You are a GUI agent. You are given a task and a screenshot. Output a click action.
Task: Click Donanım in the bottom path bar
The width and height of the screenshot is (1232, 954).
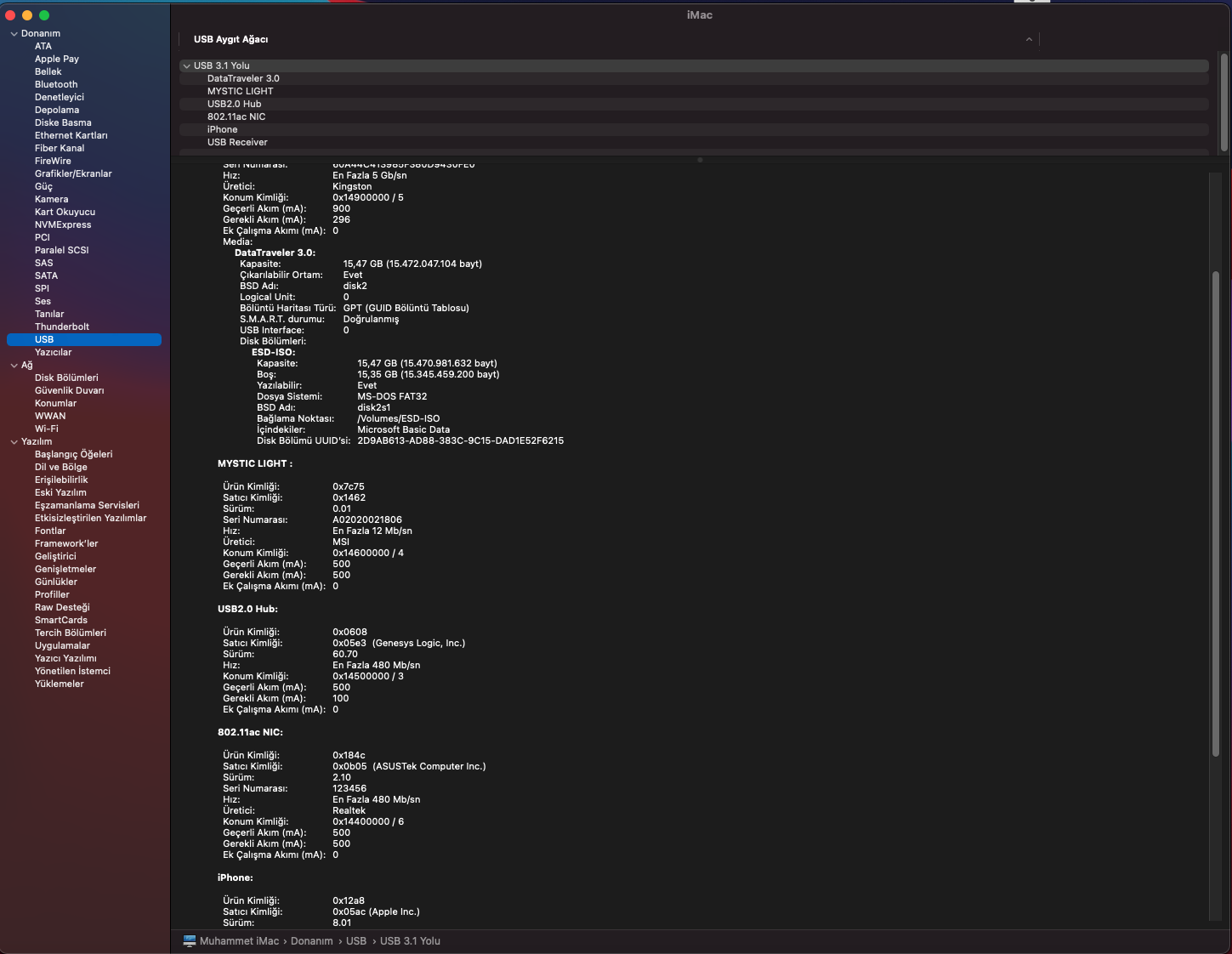pos(312,941)
